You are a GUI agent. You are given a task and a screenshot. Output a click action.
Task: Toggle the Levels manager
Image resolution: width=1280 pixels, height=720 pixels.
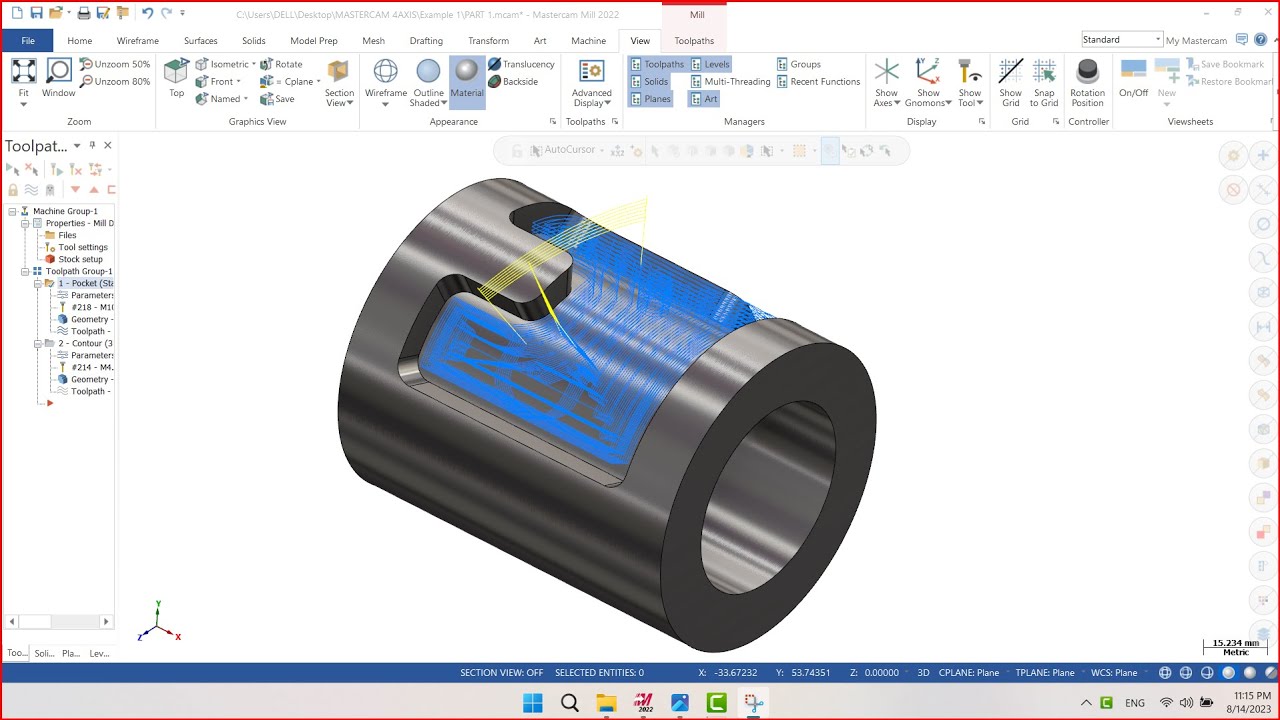point(710,64)
